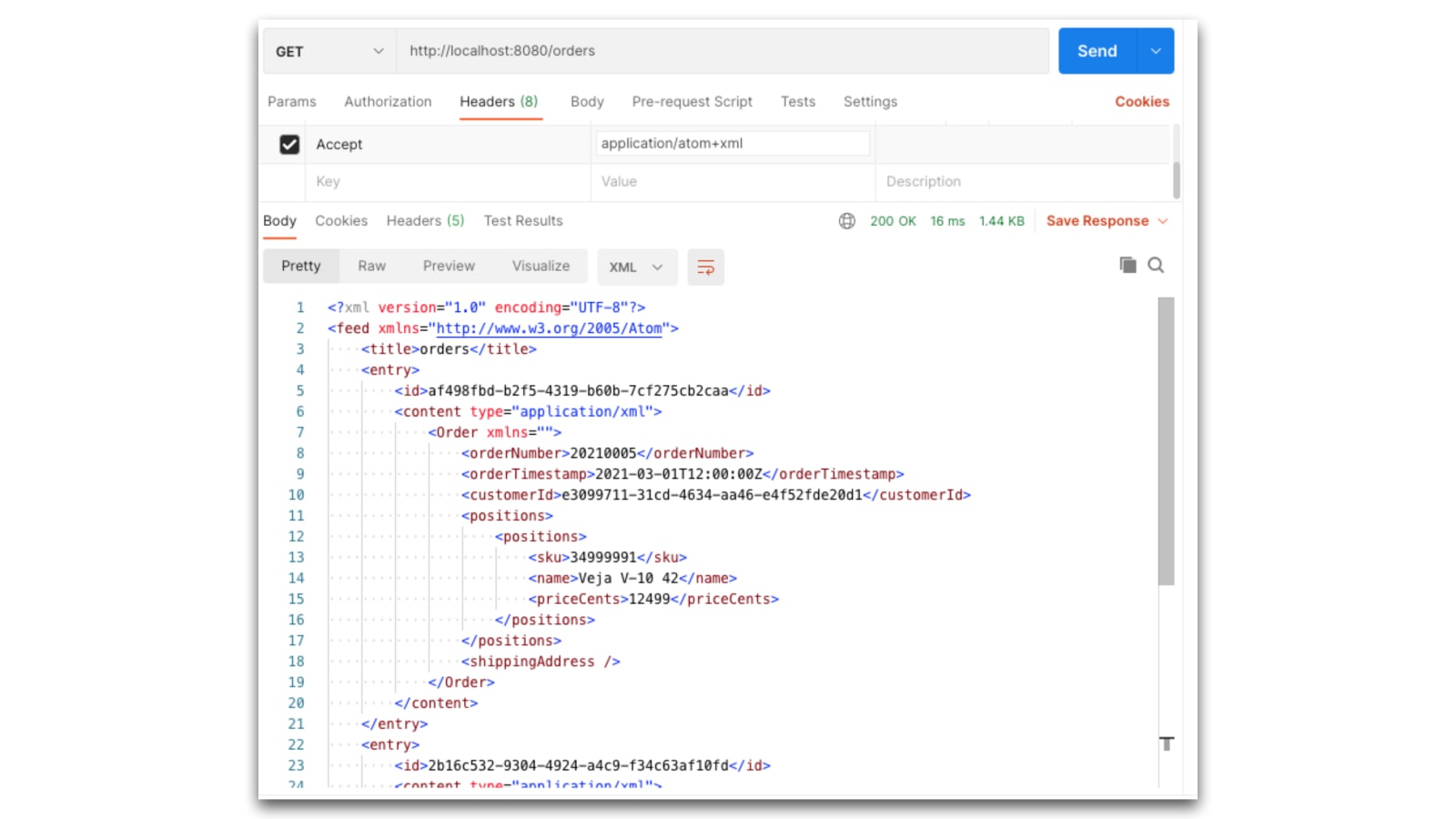Open the Cookies link

point(1142,102)
